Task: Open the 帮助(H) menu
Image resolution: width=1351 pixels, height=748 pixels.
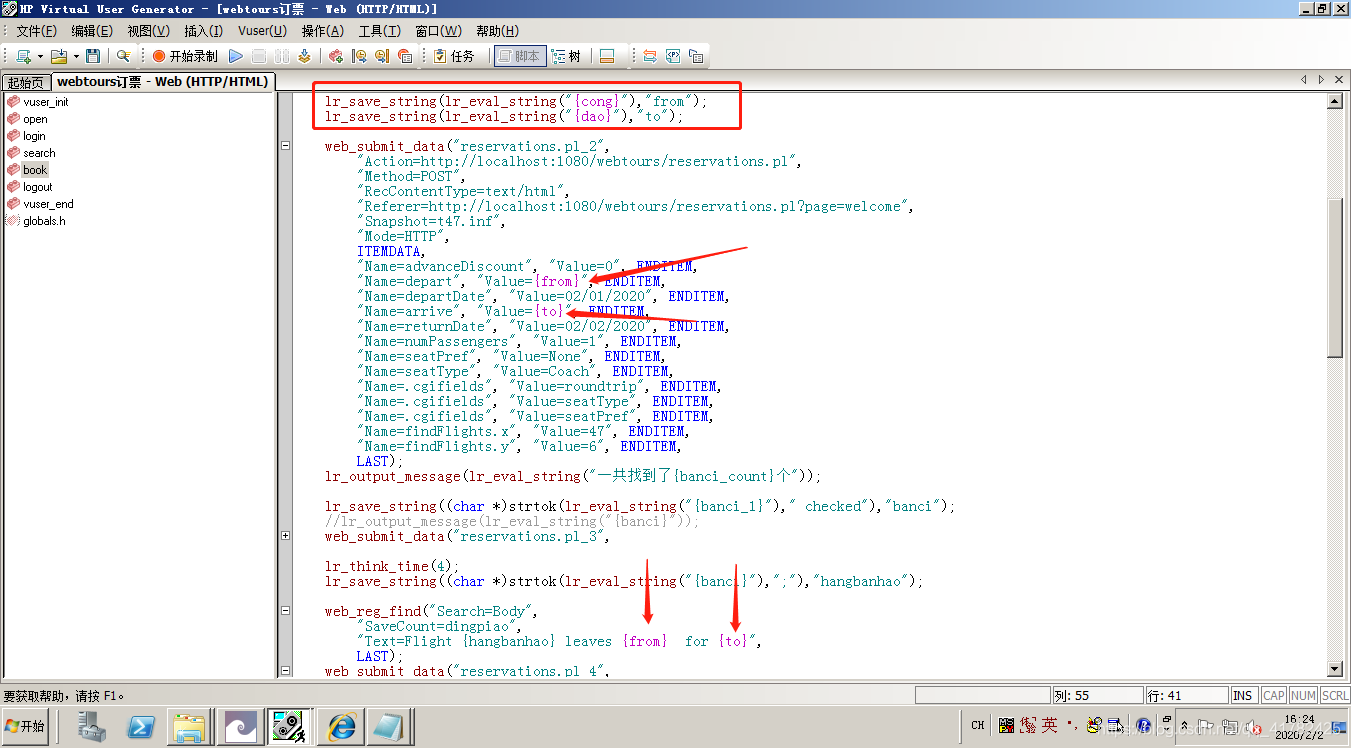Action: (497, 31)
